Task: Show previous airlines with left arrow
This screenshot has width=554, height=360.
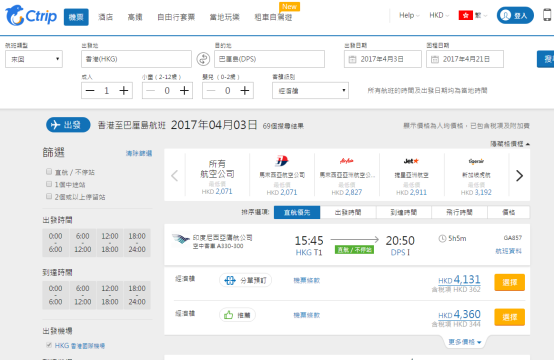Action: [x=175, y=176]
